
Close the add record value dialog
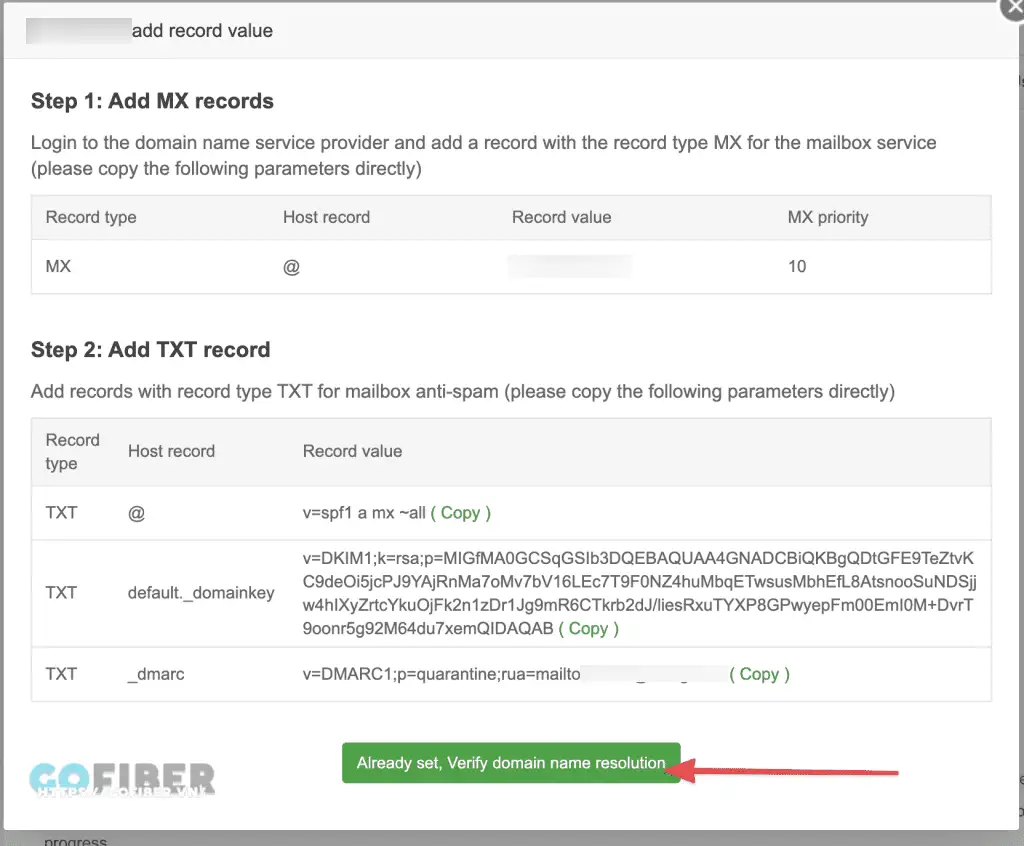click(x=1012, y=8)
